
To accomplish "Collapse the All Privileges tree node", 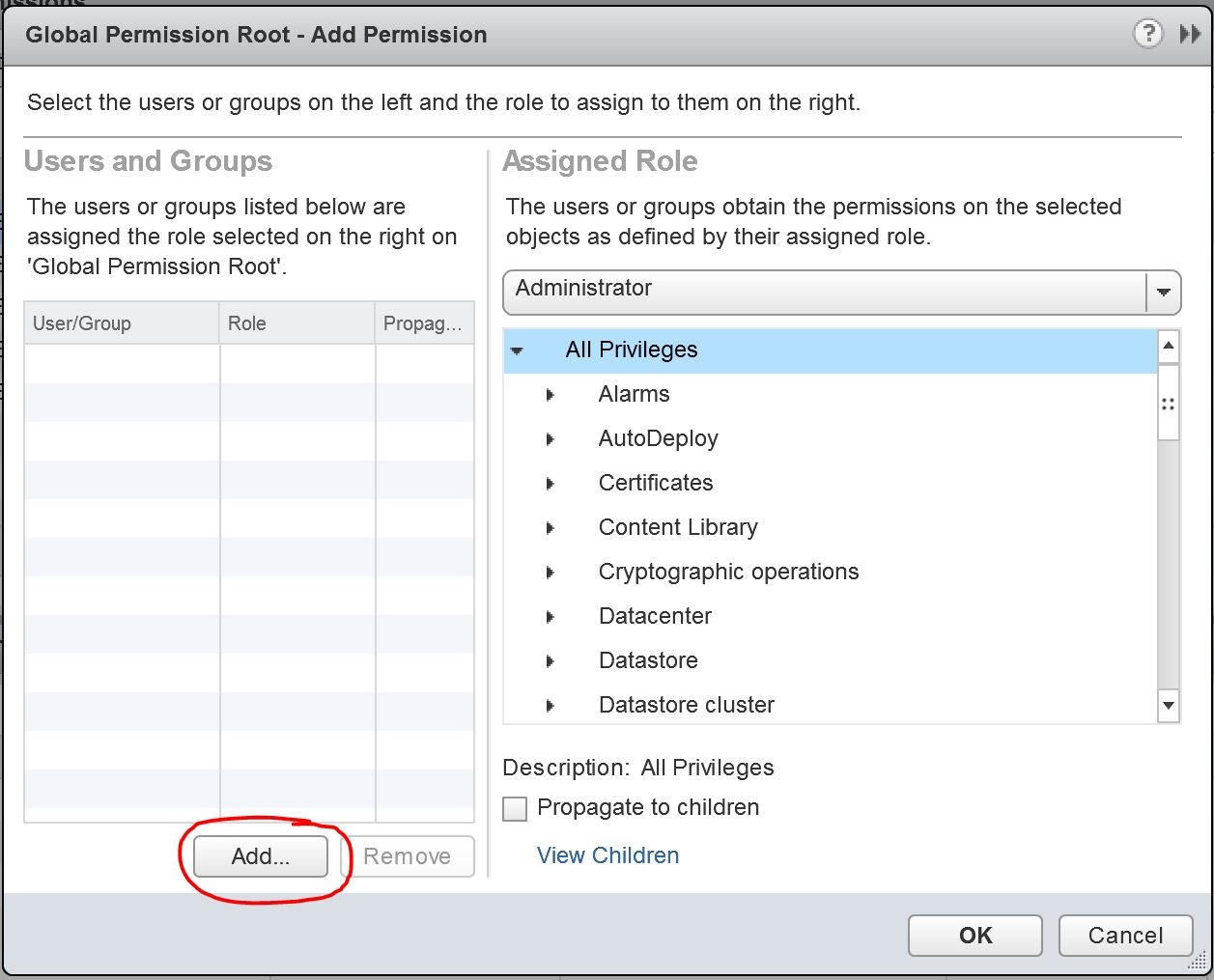I will pyautogui.click(x=518, y=350).
